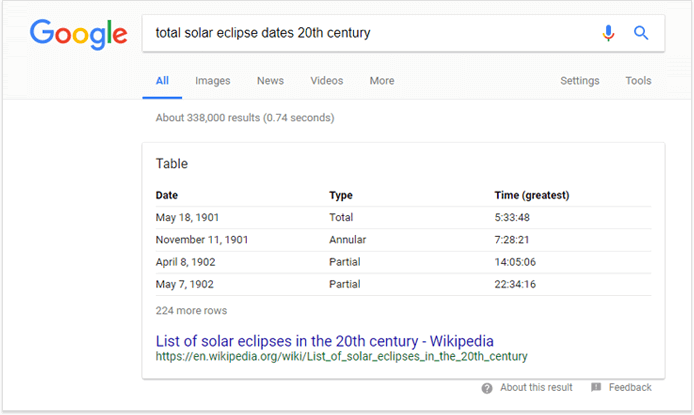Click the Feedback flag icon

pyautogui.click(x=596, y=387)
